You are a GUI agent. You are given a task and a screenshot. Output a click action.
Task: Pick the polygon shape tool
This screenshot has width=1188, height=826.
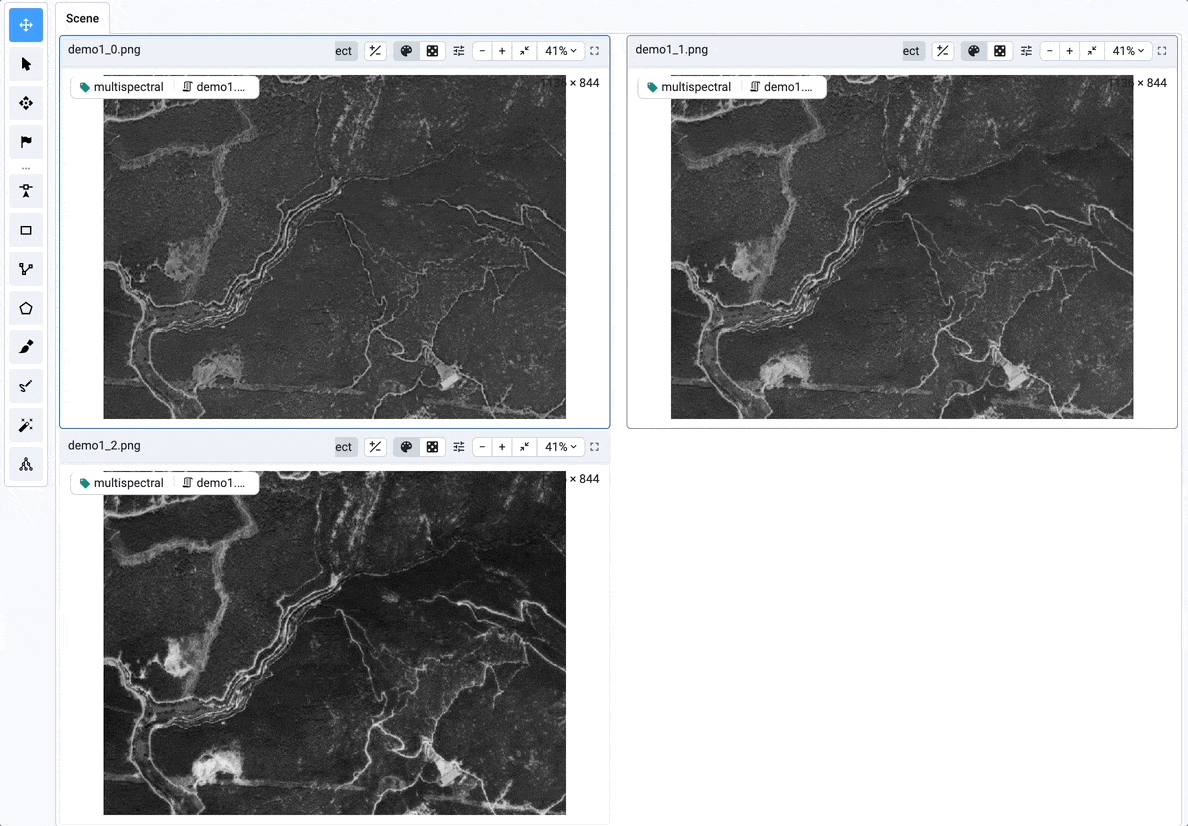click(x=26, y=308)
